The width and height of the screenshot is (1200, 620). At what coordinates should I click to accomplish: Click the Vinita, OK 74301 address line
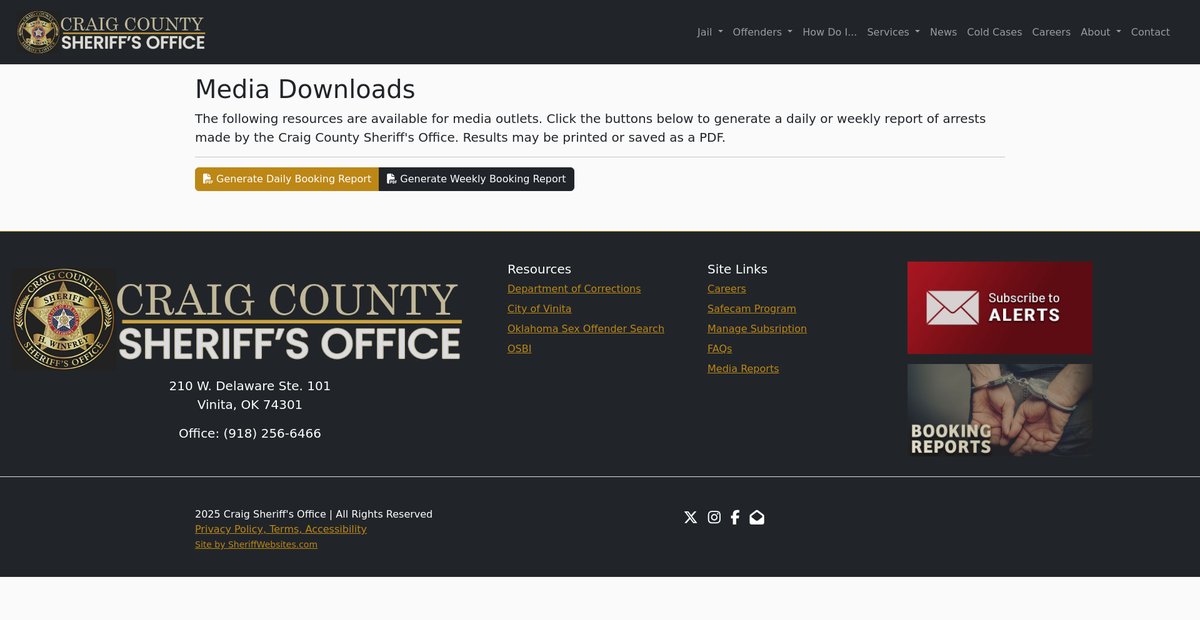pos(250,405)
